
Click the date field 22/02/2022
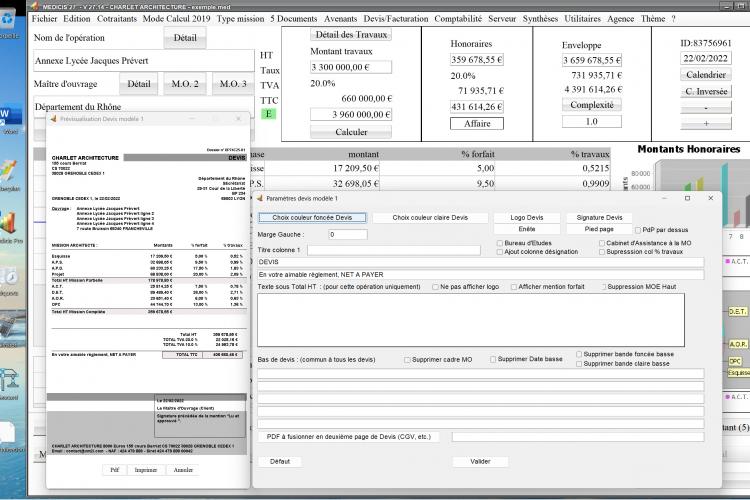pyautogui.click(x=706, y=58)
